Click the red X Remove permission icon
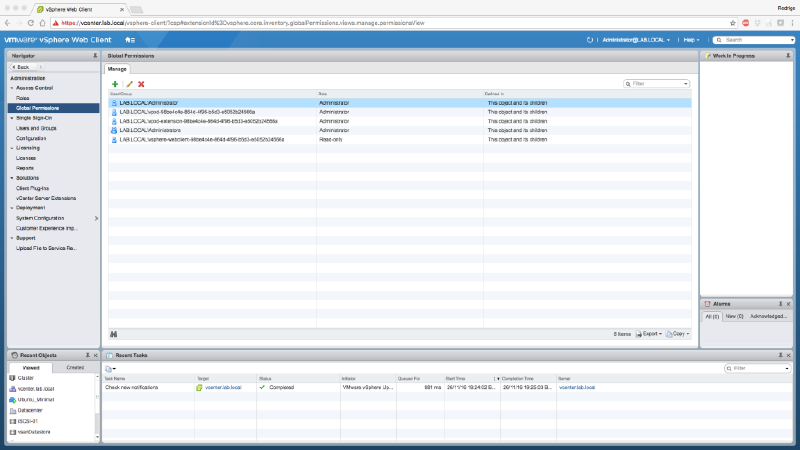 [141, 84]
